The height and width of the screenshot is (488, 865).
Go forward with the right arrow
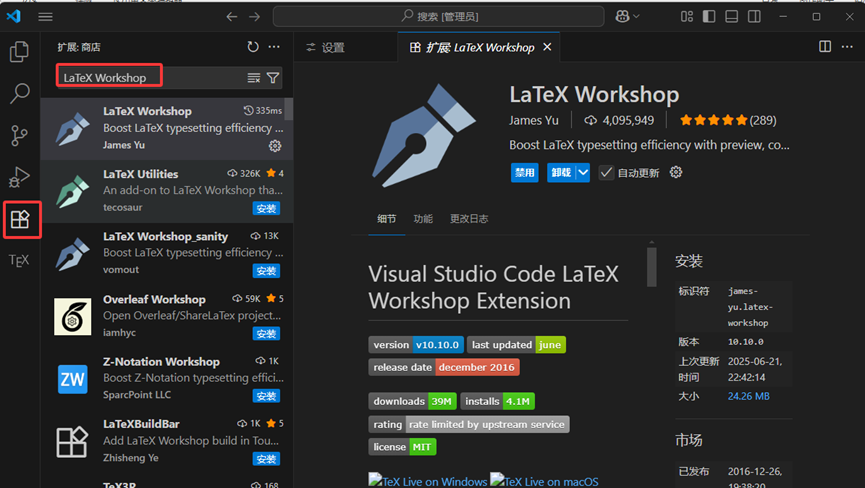(x=254, y=17)
